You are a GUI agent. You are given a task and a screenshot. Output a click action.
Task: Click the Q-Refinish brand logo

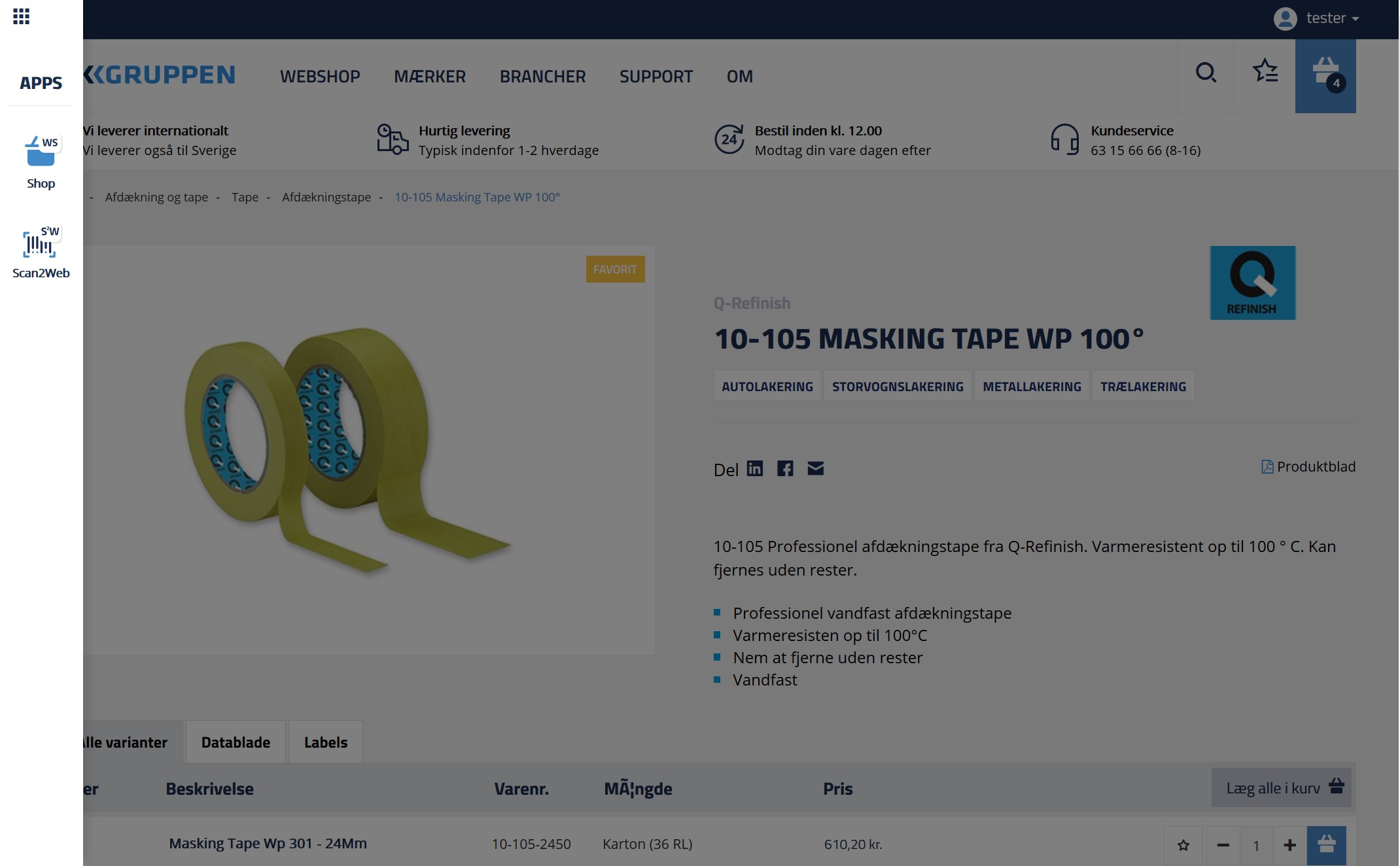(x=1252, y=283)
